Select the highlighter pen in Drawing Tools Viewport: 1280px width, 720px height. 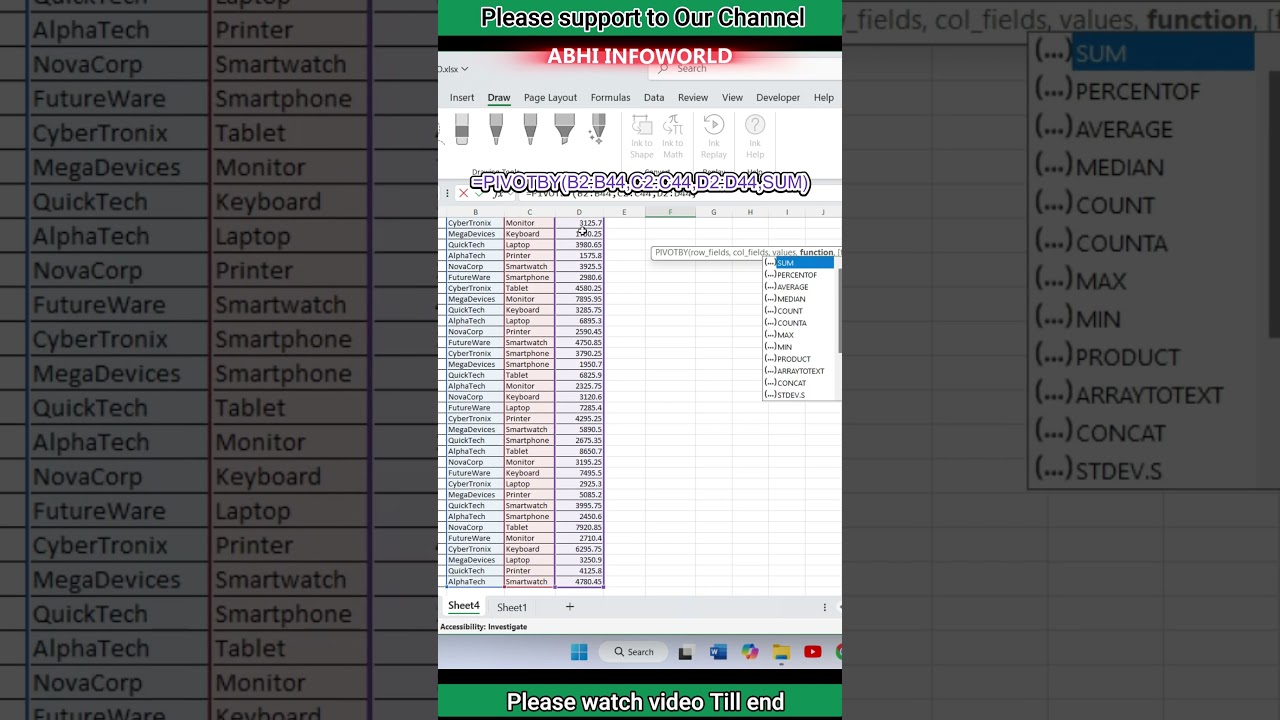click(564, 130)
